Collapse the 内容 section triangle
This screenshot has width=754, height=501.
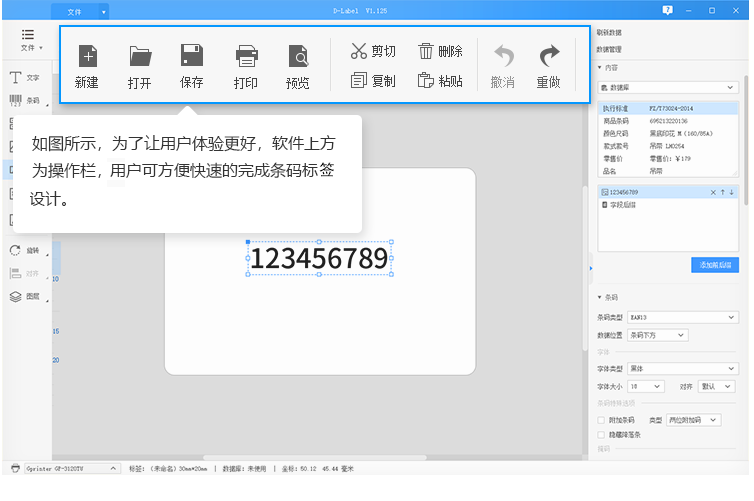[x=599, y=67]
